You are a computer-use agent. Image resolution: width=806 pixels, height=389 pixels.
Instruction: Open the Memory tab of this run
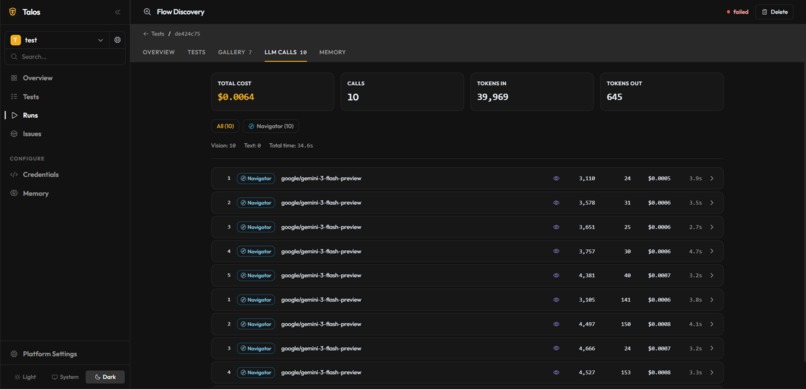tap(333, 52)
